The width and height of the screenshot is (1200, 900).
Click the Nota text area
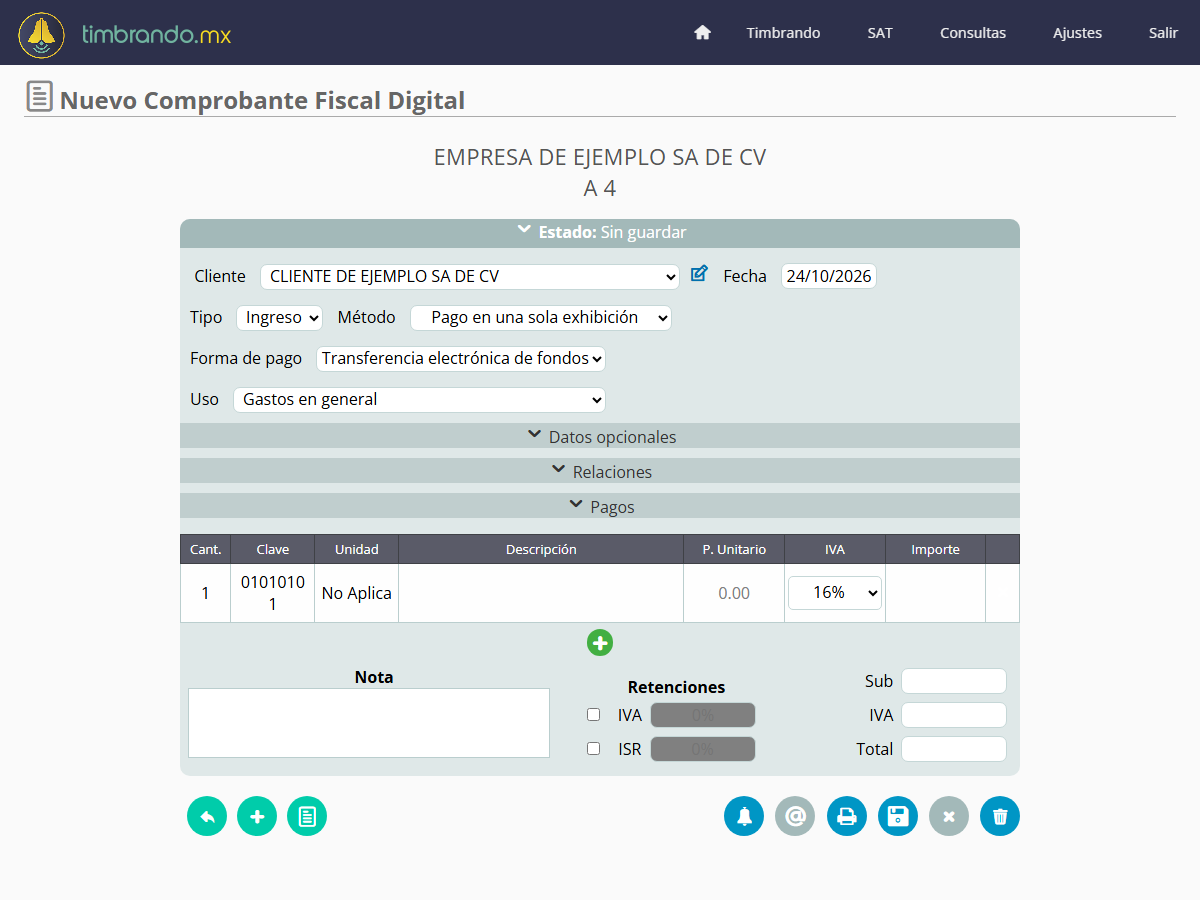point(369,723)
